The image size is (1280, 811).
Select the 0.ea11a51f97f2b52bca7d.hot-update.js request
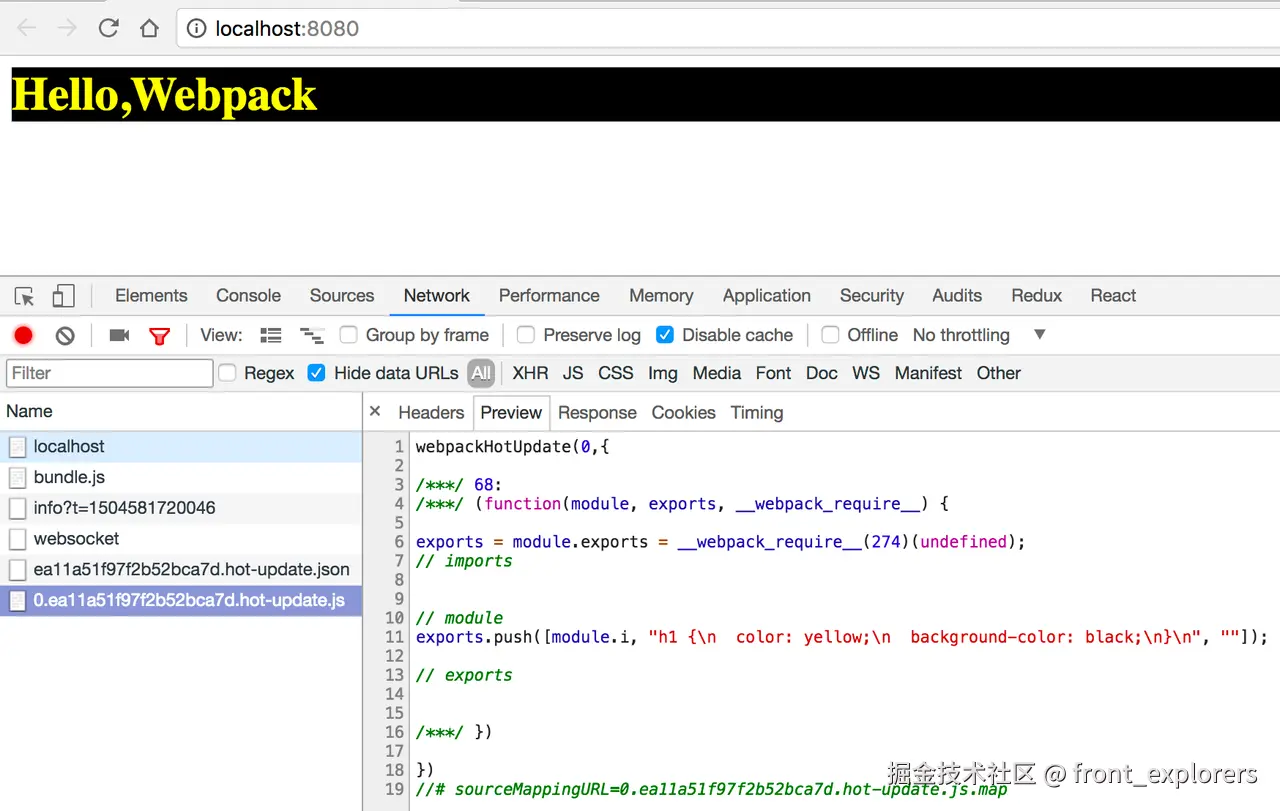coord(181,600)
